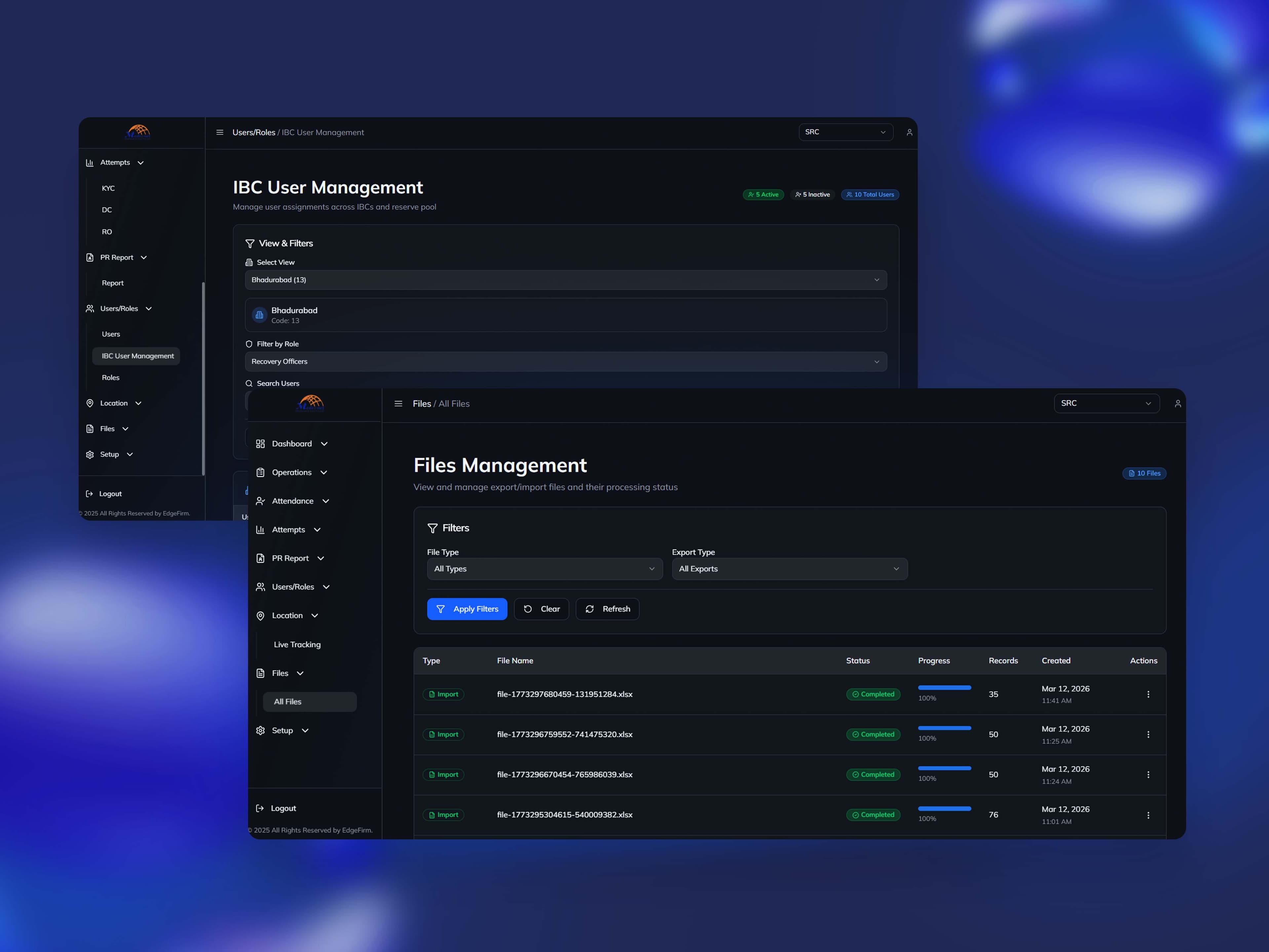Click IBC window sidebar scrollbar
Viewport: 1269px width, 952px height.
click(x=203, y=378)
